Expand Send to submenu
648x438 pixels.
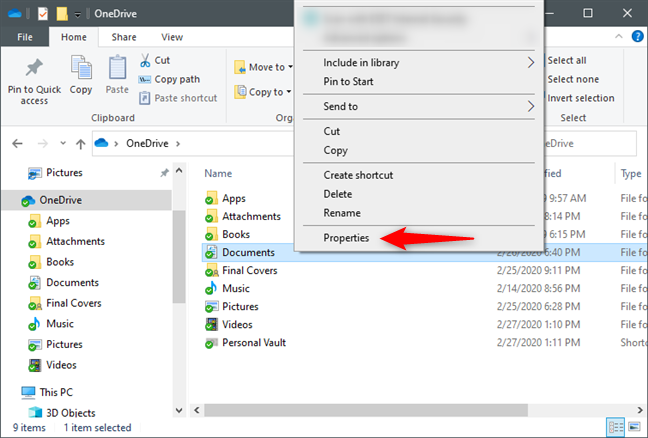coord(531,107)
